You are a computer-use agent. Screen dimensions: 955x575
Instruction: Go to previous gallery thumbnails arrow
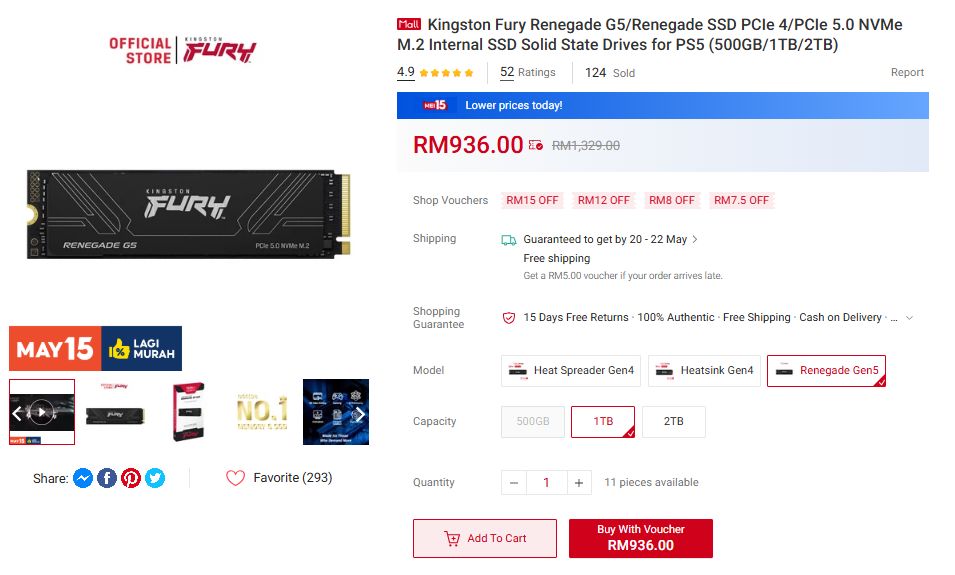coord(17,414)
